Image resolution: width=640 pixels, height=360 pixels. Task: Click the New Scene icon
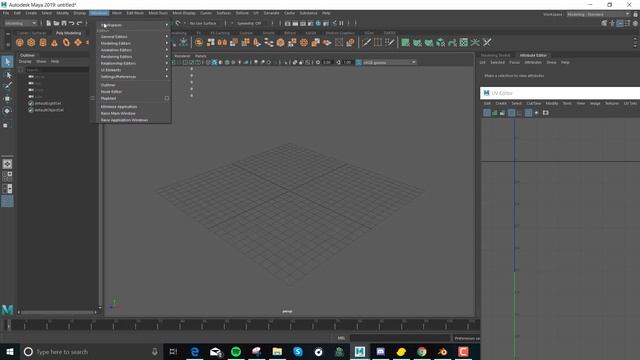click(x=49, y=23)
